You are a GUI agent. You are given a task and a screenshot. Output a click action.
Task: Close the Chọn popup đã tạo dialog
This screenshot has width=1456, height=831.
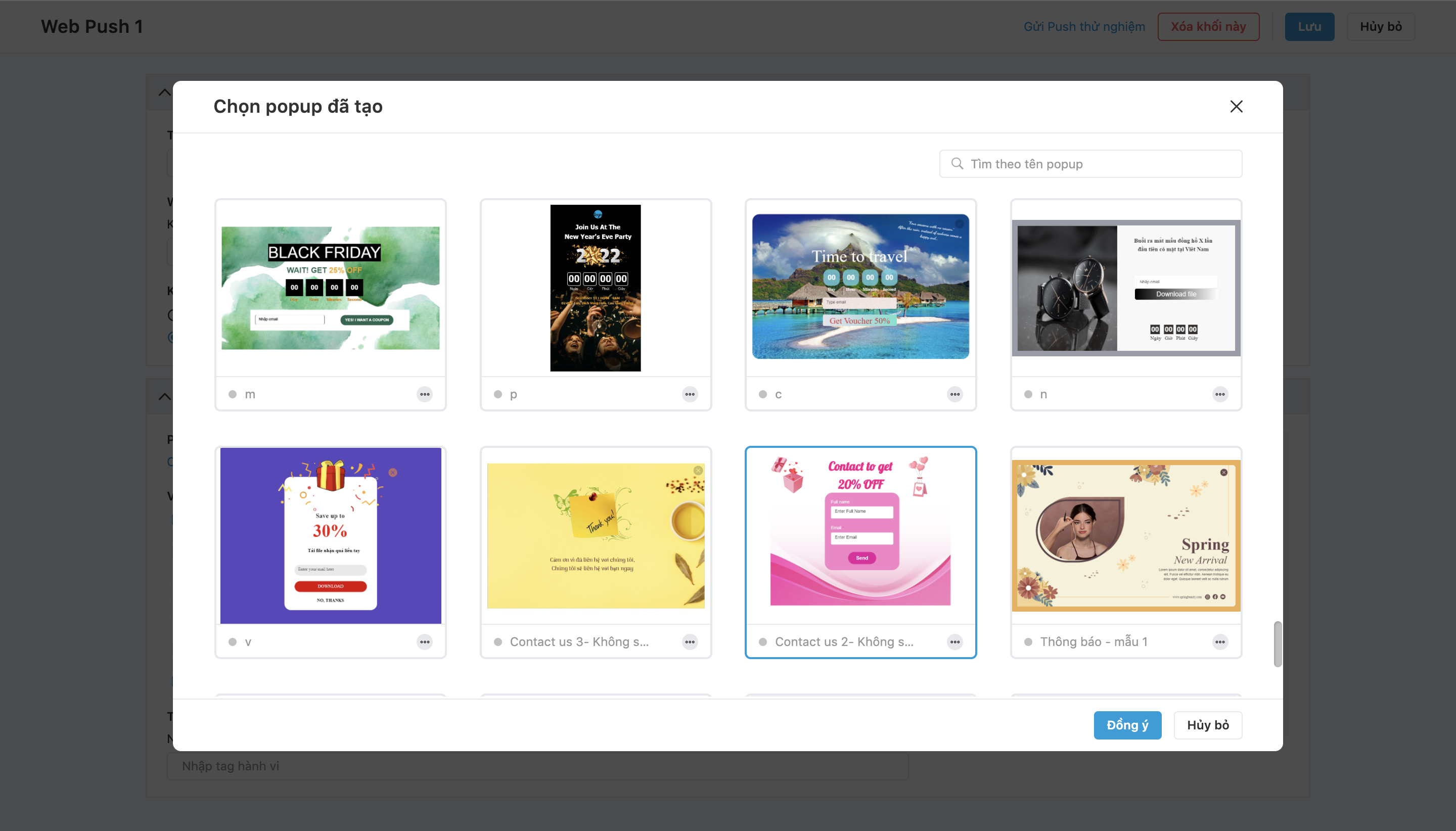click(1236, 107)
